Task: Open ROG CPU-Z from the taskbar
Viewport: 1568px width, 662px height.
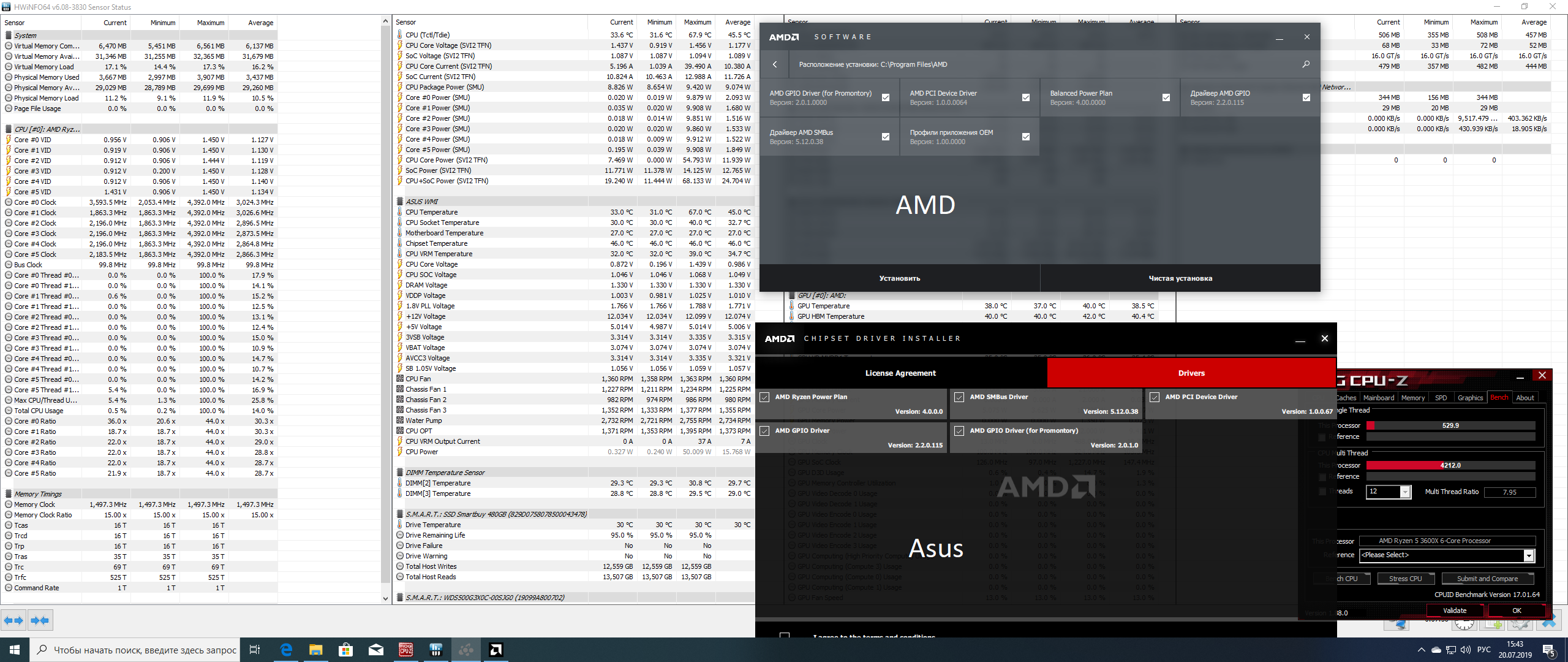Action: coord(406,650)
